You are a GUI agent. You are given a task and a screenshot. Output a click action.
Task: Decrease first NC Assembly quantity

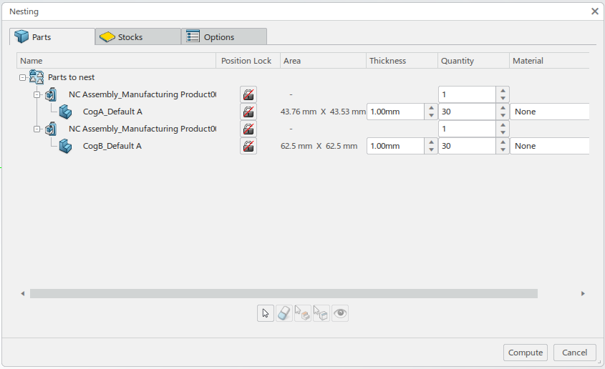[503, 98]
